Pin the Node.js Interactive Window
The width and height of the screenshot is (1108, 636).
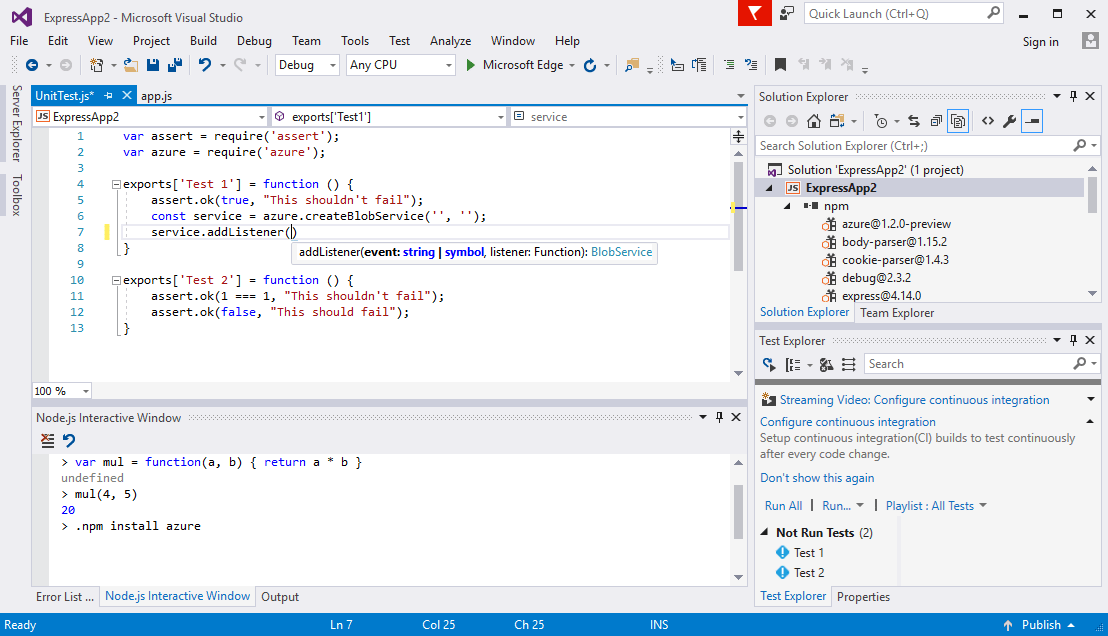(719, 417)
